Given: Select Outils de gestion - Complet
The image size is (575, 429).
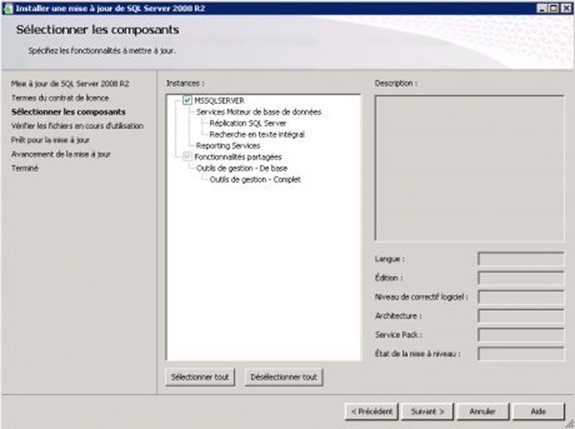Looking at the screenshot, I should (255, 180).
